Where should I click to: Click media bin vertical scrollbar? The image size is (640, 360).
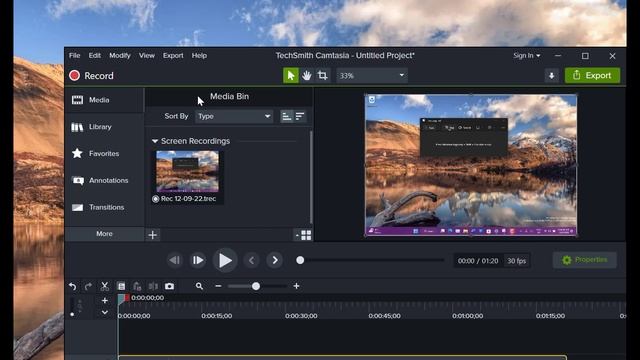click(311, 178)
